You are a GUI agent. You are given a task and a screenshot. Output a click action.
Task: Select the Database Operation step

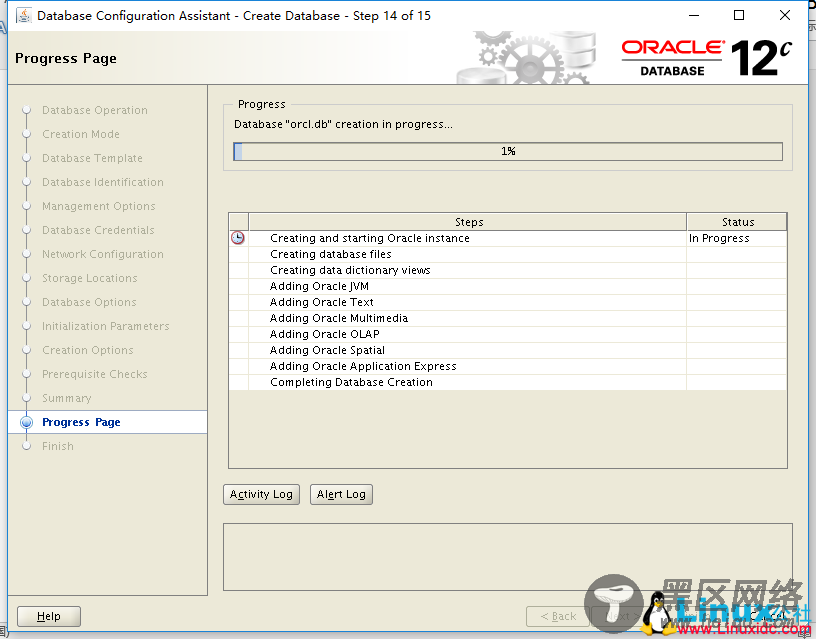95,110
